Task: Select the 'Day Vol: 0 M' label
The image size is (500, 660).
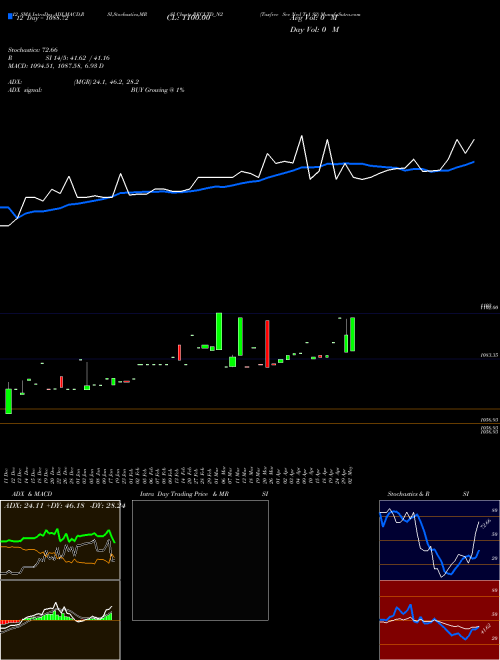Action: pyautogui.click(x=314, y=30)
